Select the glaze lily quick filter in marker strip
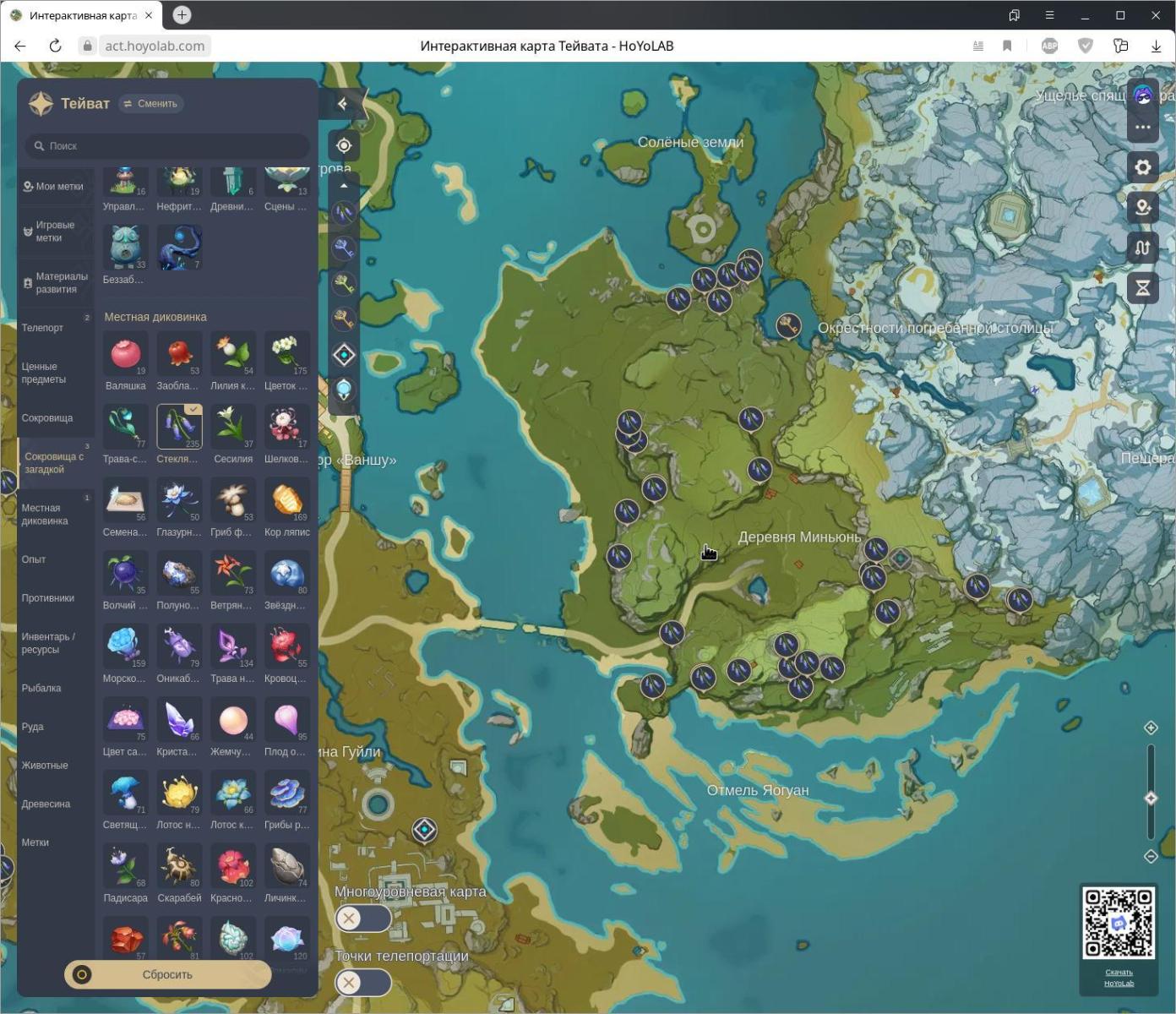Screen dimensions: 1176x1014 (344, 212)
